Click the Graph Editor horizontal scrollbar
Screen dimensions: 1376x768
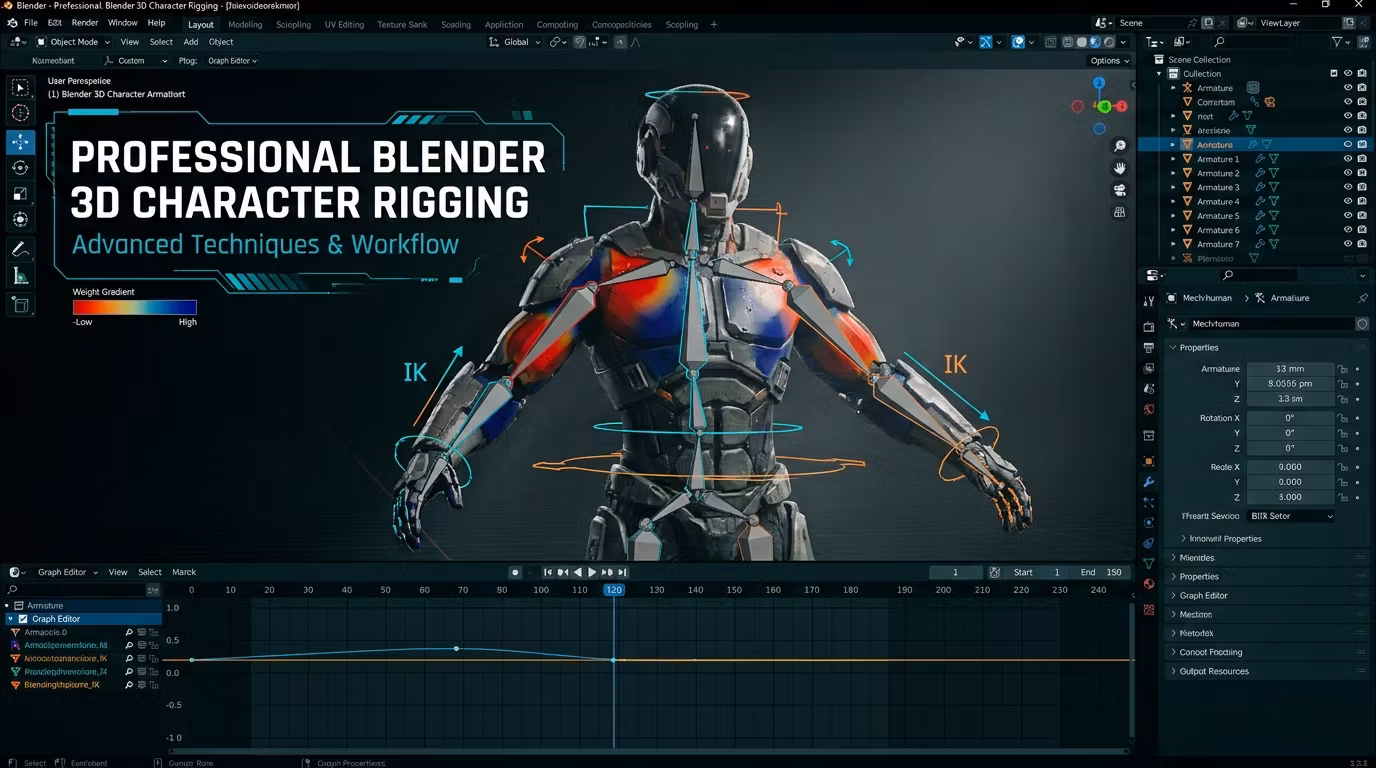click(x=648, y=751)
